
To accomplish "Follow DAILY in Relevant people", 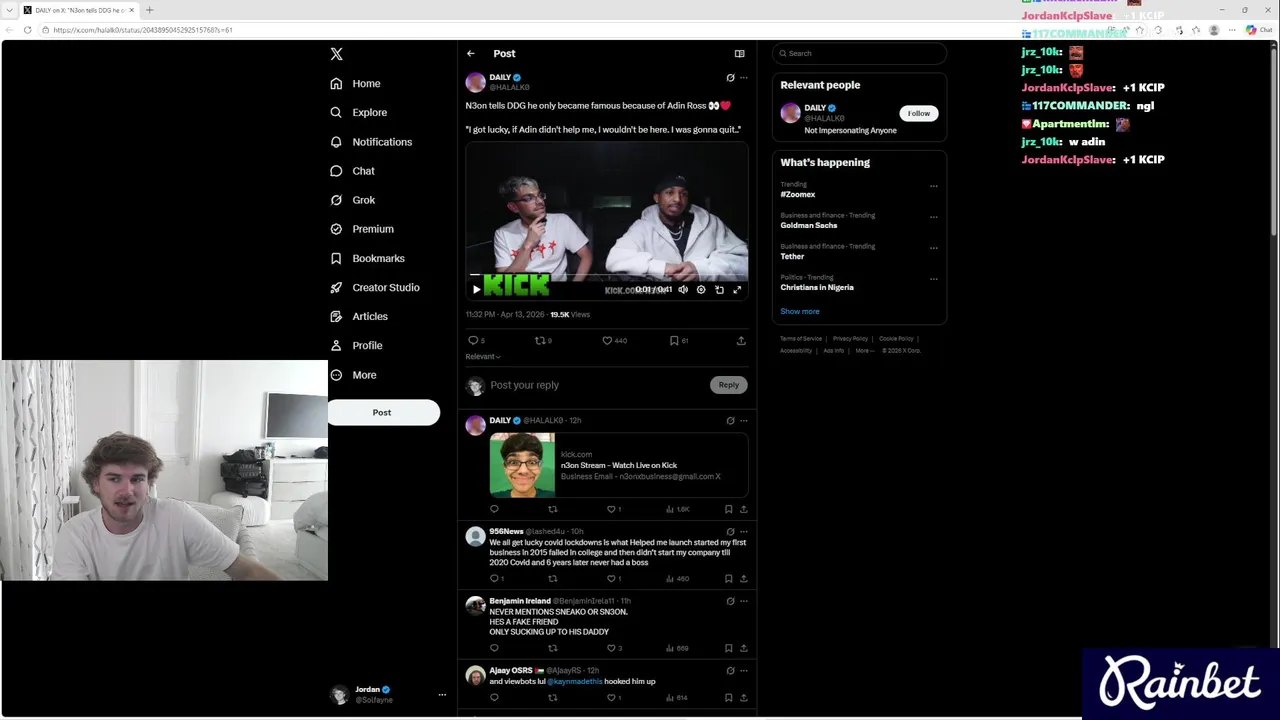I will (918, 114).
